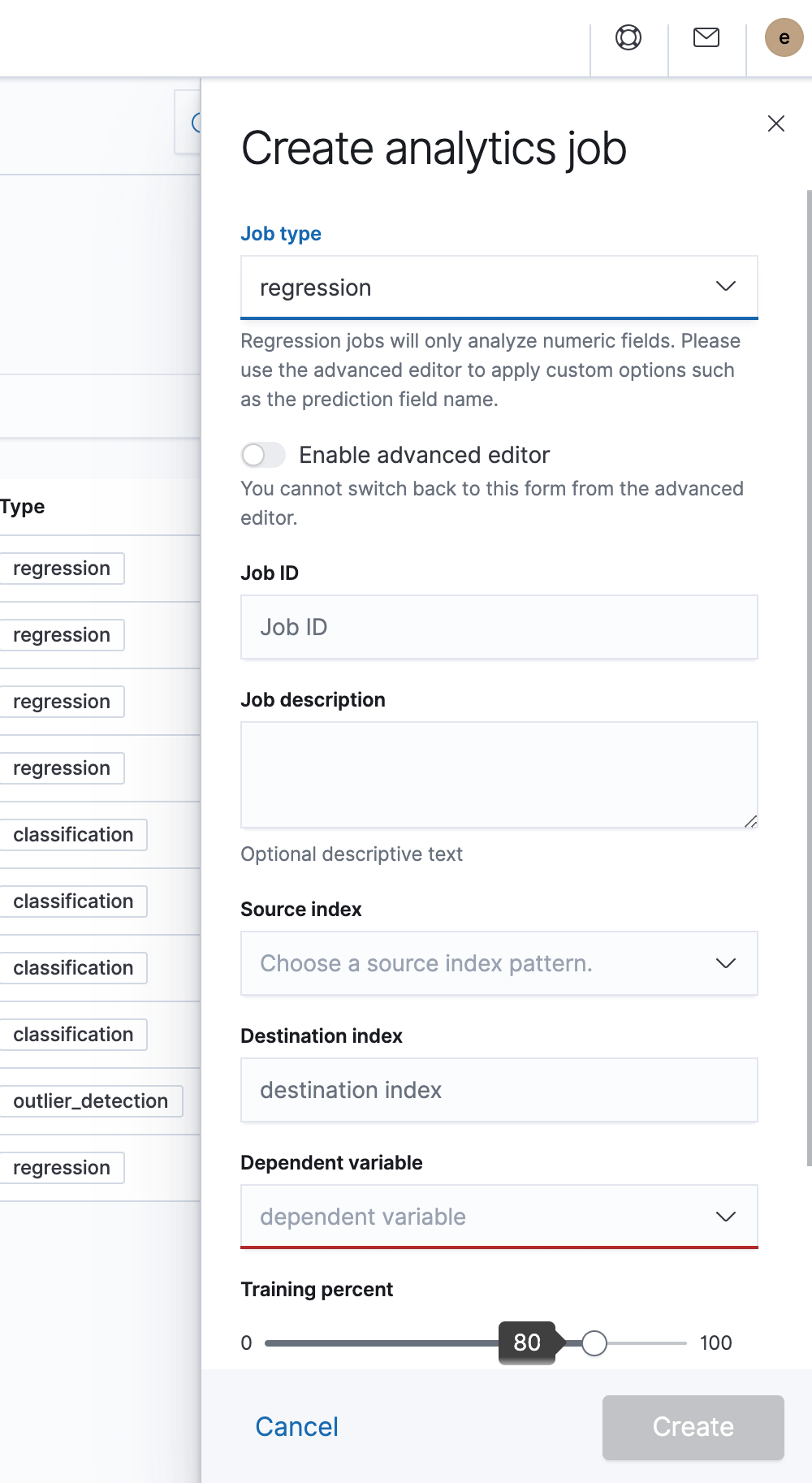The width and height of the screenshot is (812, 1483).
Task: Open the mail newsfeed icon
Action: [706, 37]
